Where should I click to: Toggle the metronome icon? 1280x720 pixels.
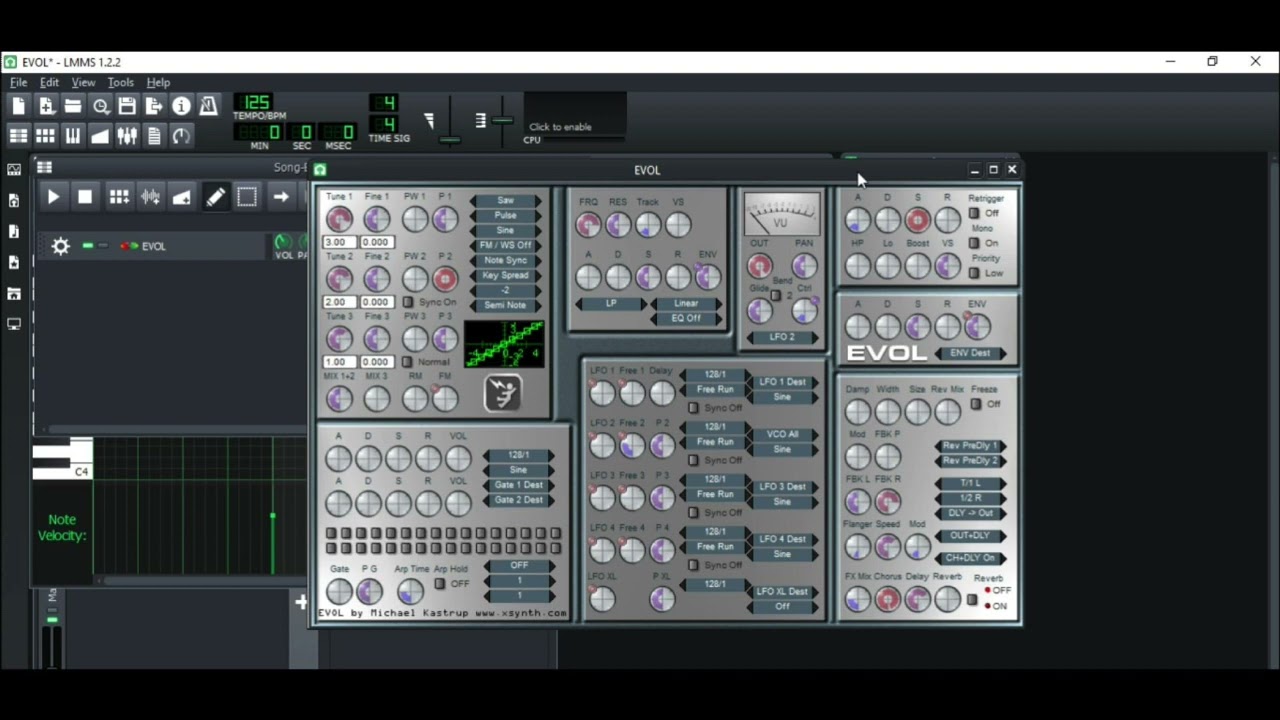[208, 106]
